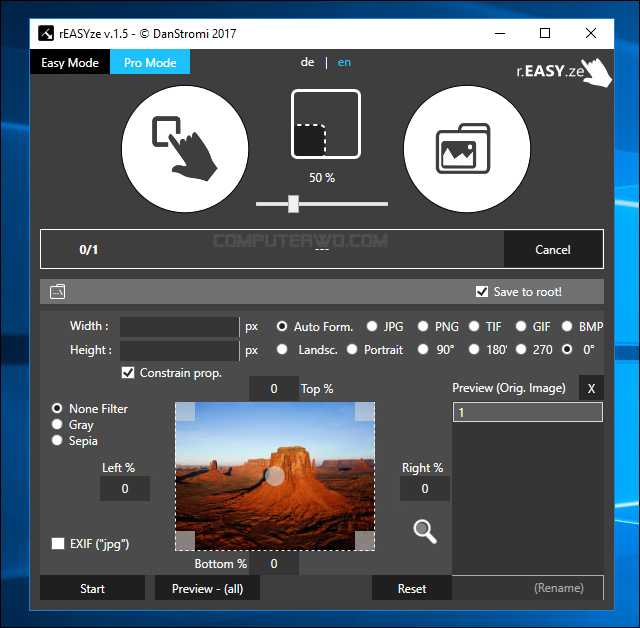Select 180' rotation radio button
640x628 pixels.
474,349
